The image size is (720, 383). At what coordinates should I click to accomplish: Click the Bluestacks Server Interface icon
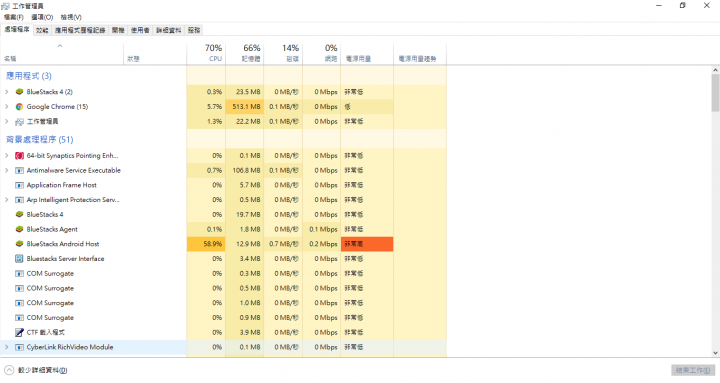[19, 259]
